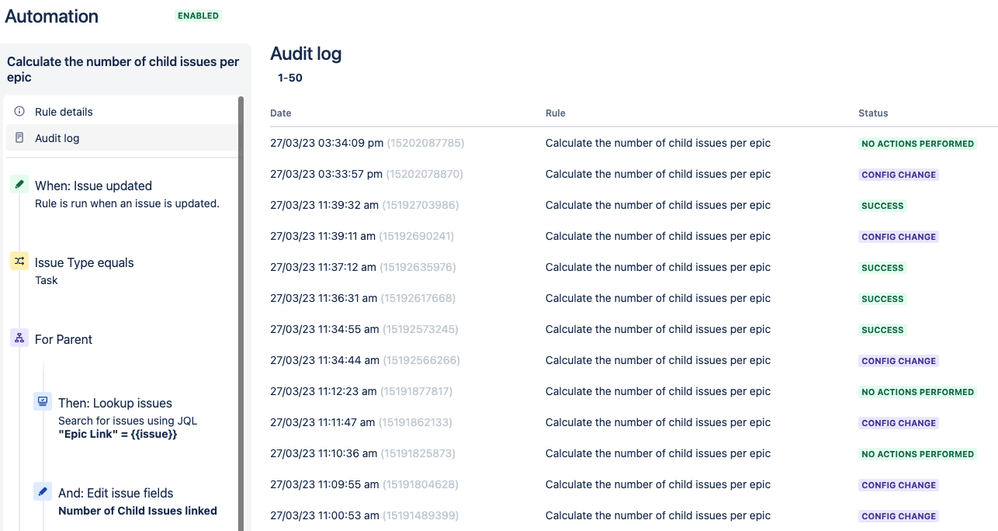Select the Edit issue fields pencil icon
Screen dimensions: 998x531
coord(43,492)
